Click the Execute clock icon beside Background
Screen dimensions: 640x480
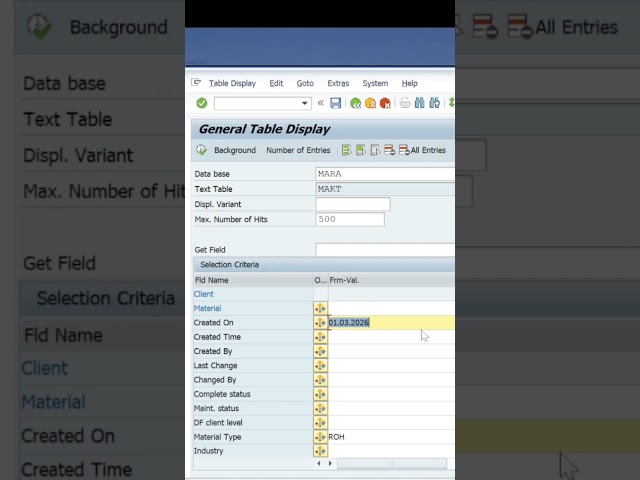click(202, 150)
